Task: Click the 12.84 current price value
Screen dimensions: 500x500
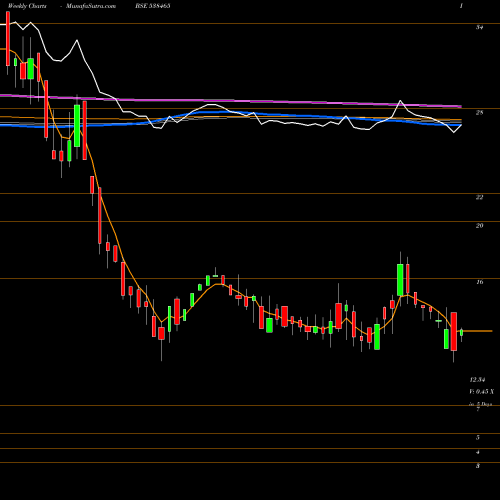Action: 478,380
